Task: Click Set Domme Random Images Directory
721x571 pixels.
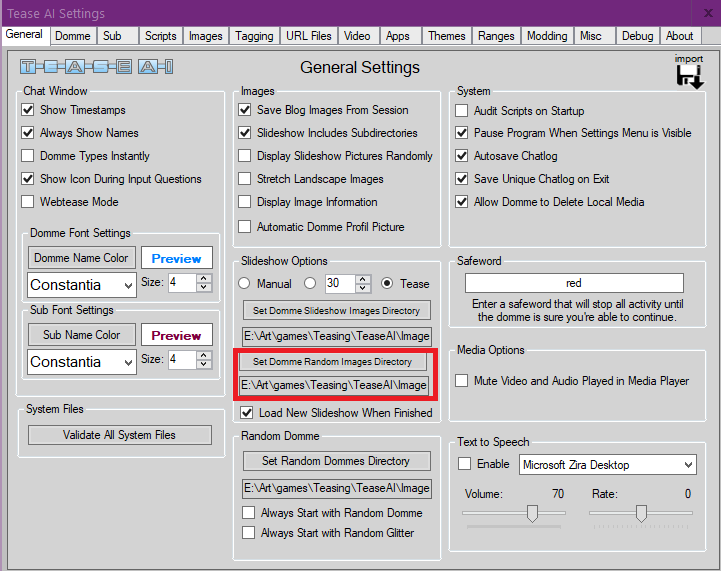Action: tap(332, 361)
